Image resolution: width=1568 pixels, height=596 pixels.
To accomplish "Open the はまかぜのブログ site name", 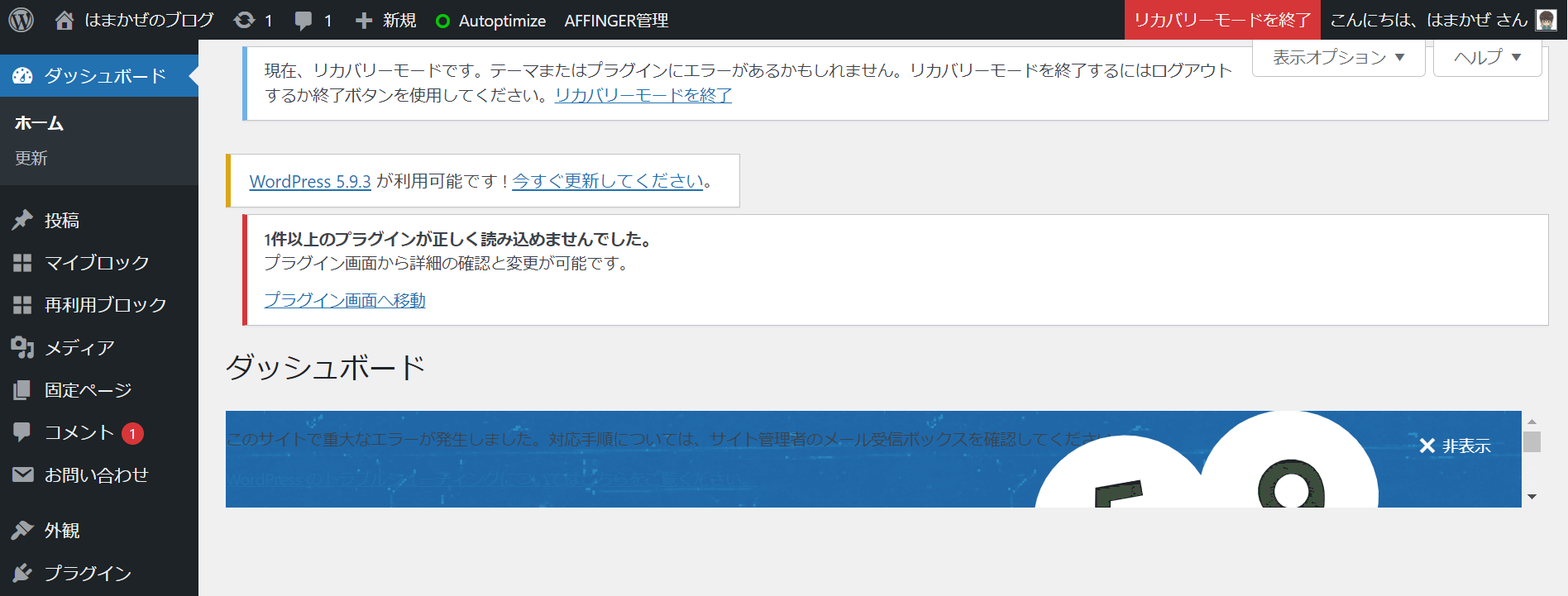I will [149, 20].
